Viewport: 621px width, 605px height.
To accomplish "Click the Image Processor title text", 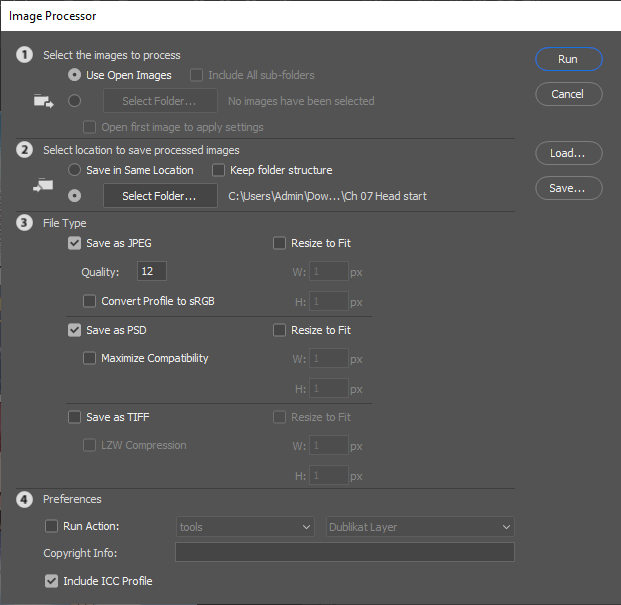I will 52,16.
